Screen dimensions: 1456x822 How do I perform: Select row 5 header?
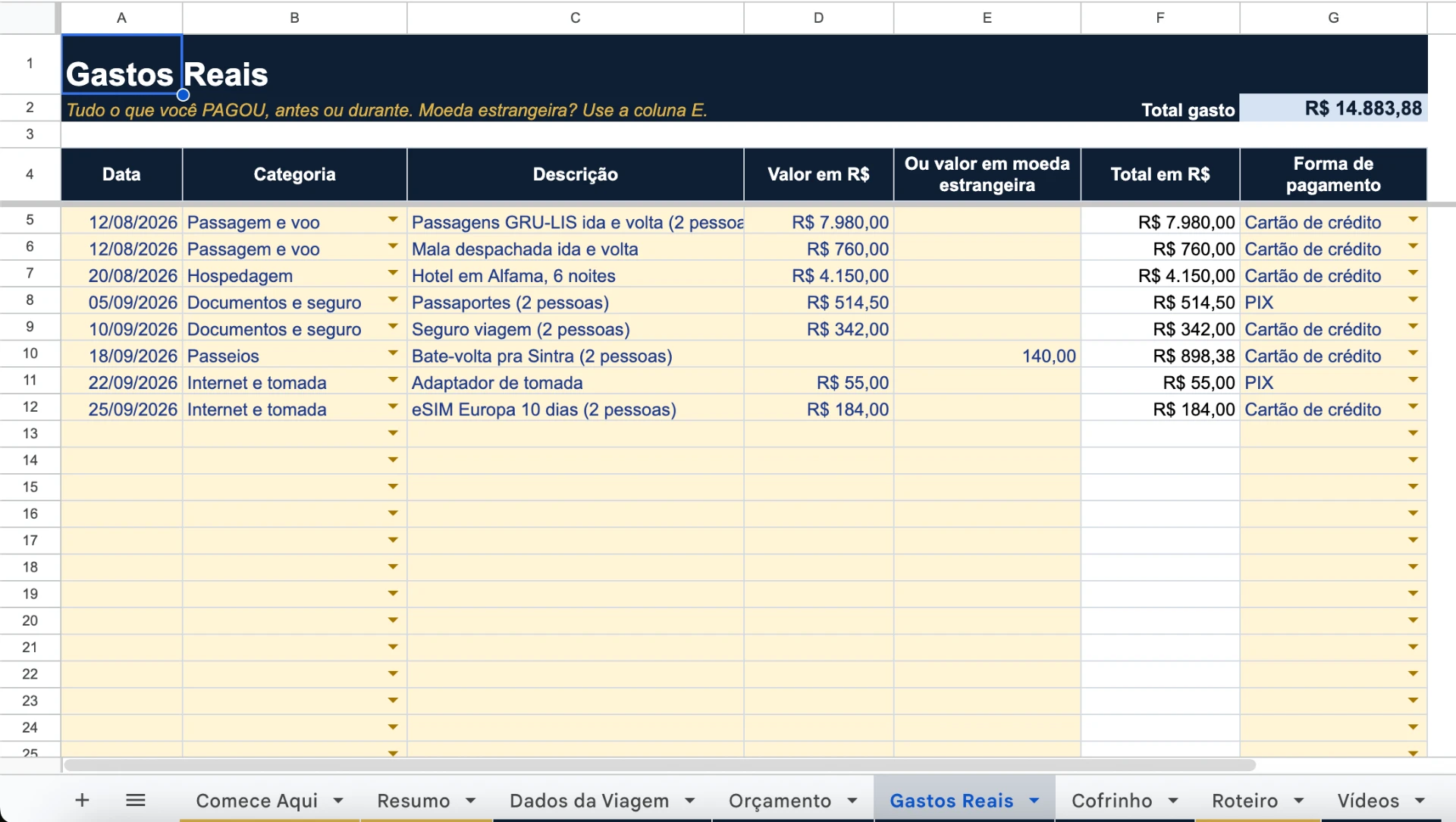30,221
